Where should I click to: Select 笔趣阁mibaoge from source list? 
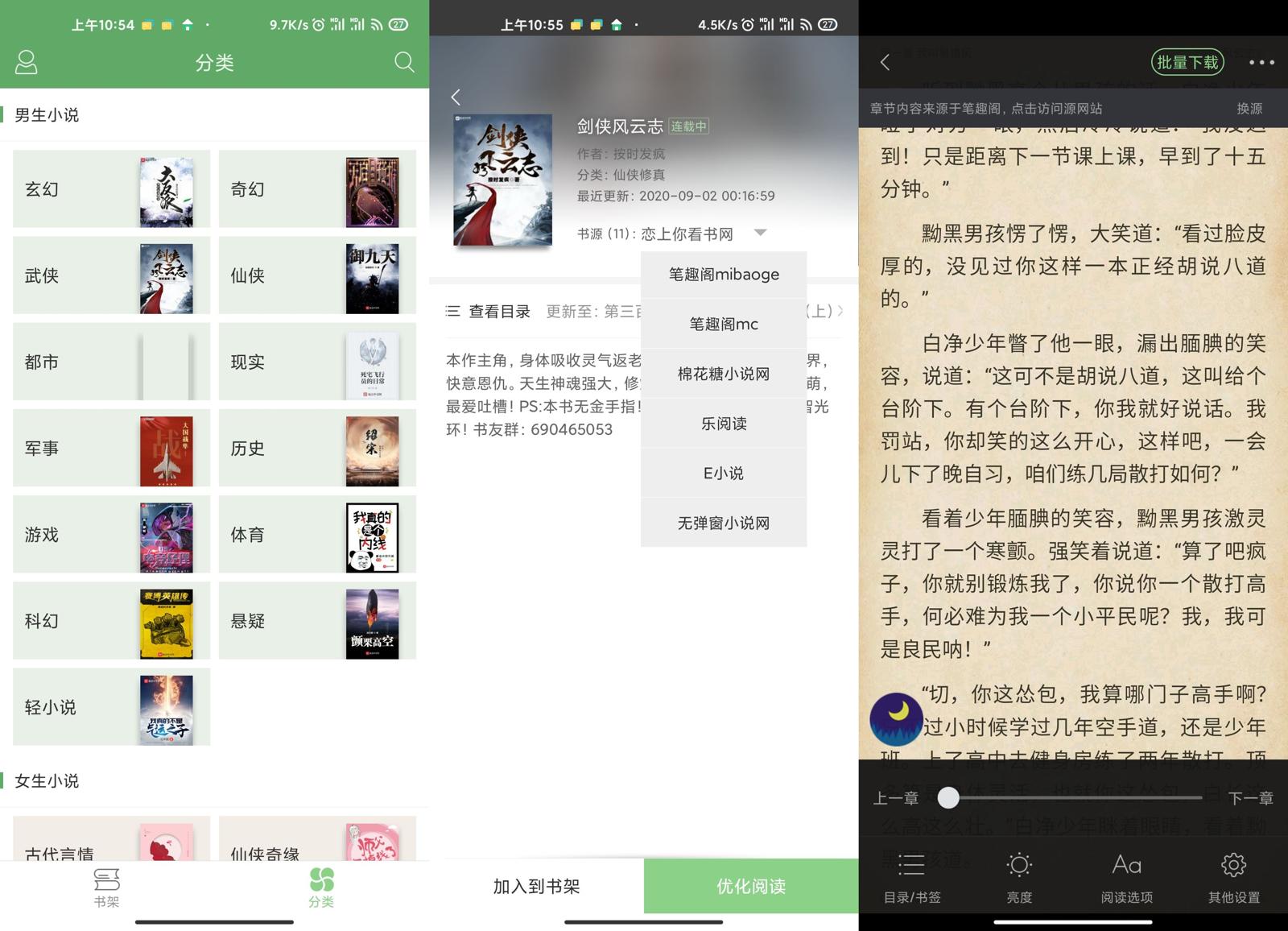[x=724, y=275]
